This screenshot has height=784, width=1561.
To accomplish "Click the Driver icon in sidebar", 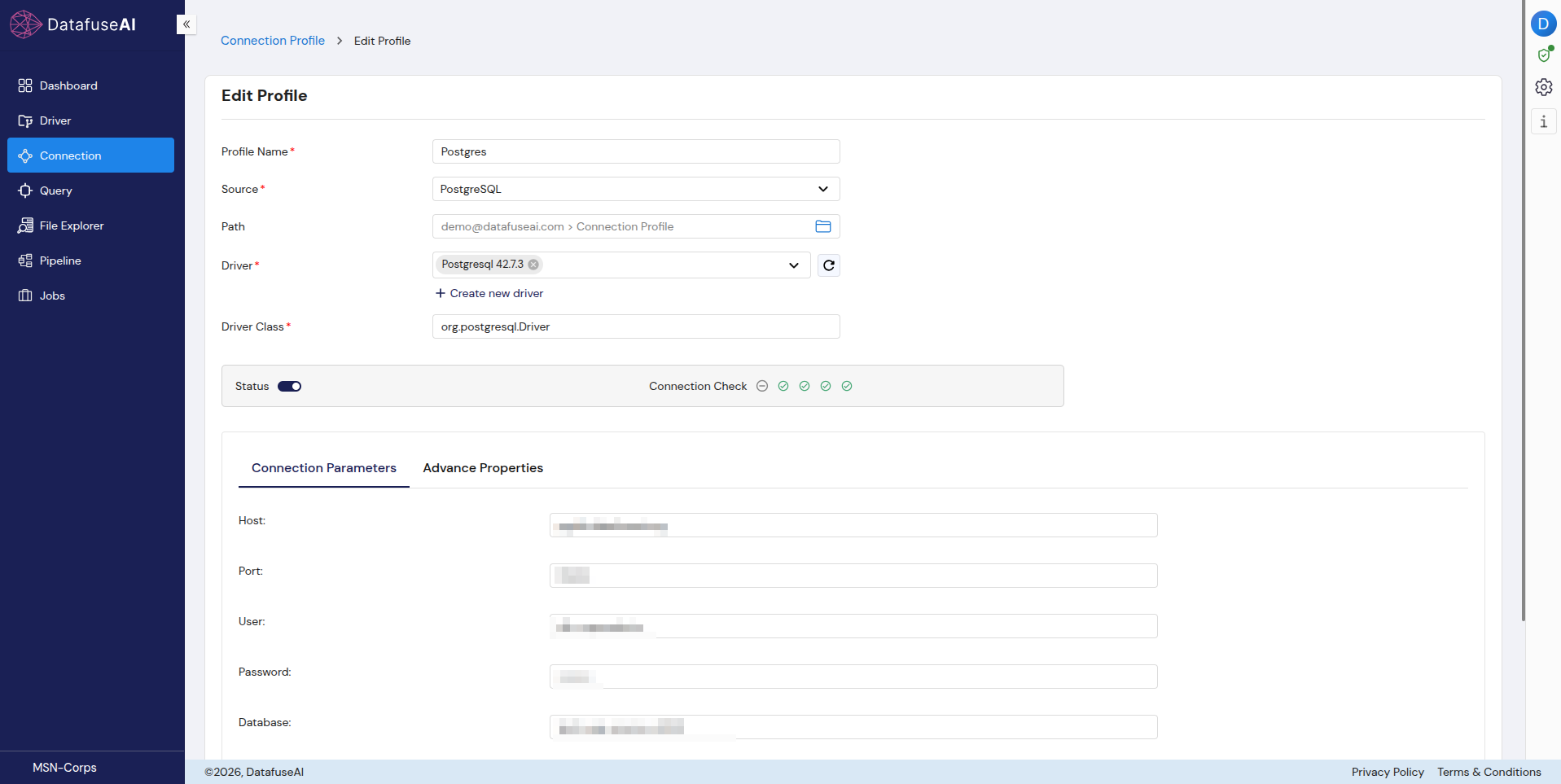I will [x=25, y=120].
